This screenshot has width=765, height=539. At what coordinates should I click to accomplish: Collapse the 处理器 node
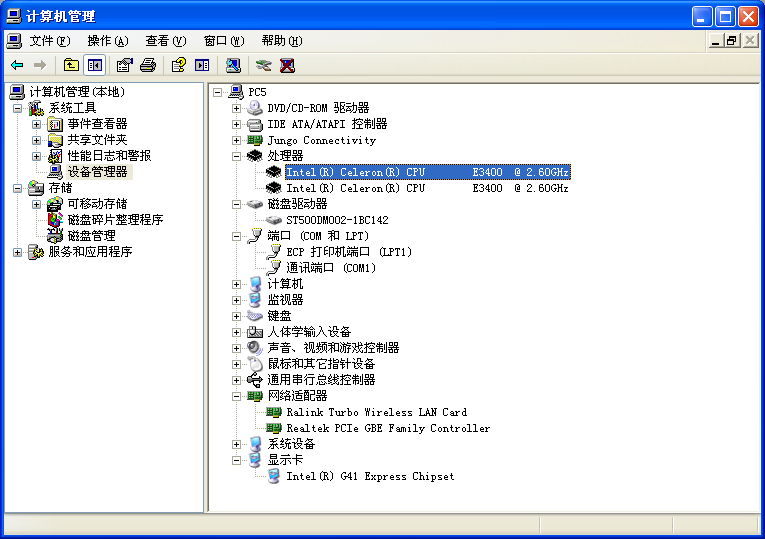237,156
